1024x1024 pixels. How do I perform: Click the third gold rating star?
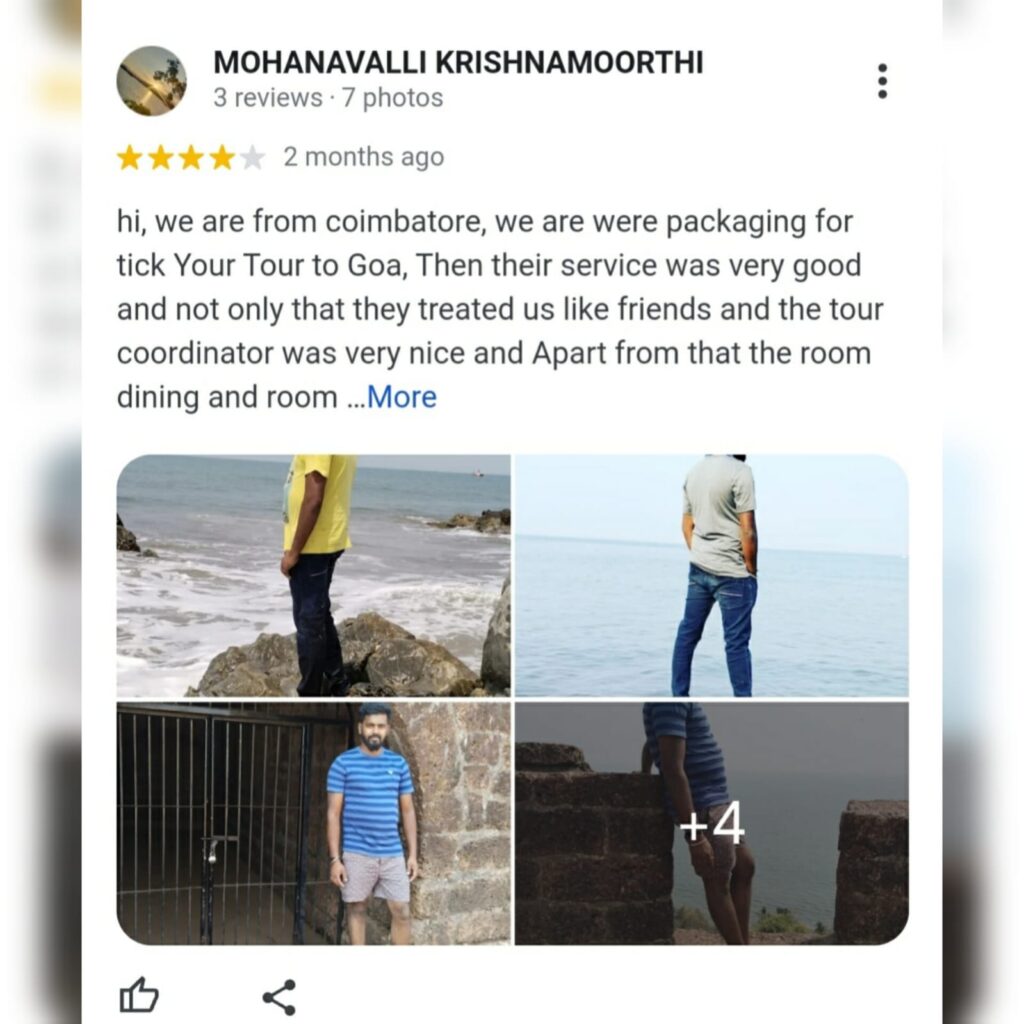click(191, 157)
